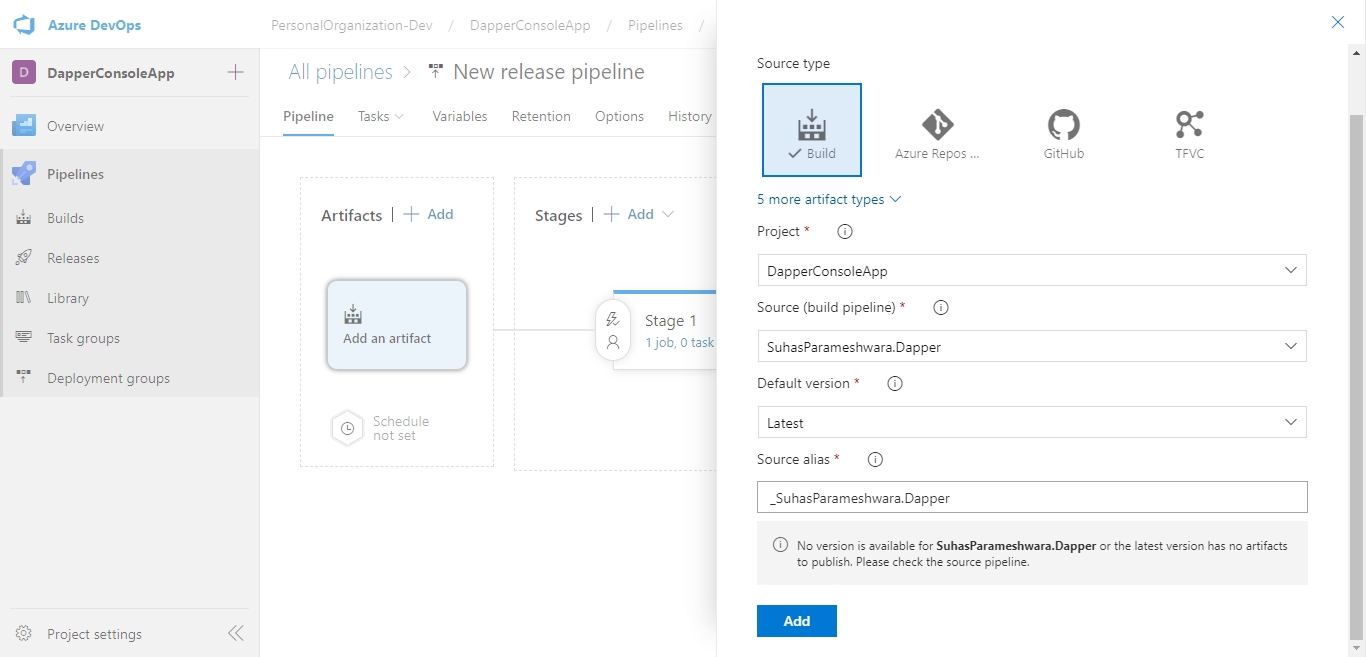Switch to the Options tab
The height and width of the screenshot is (657, 1366).
coord(619,116)
